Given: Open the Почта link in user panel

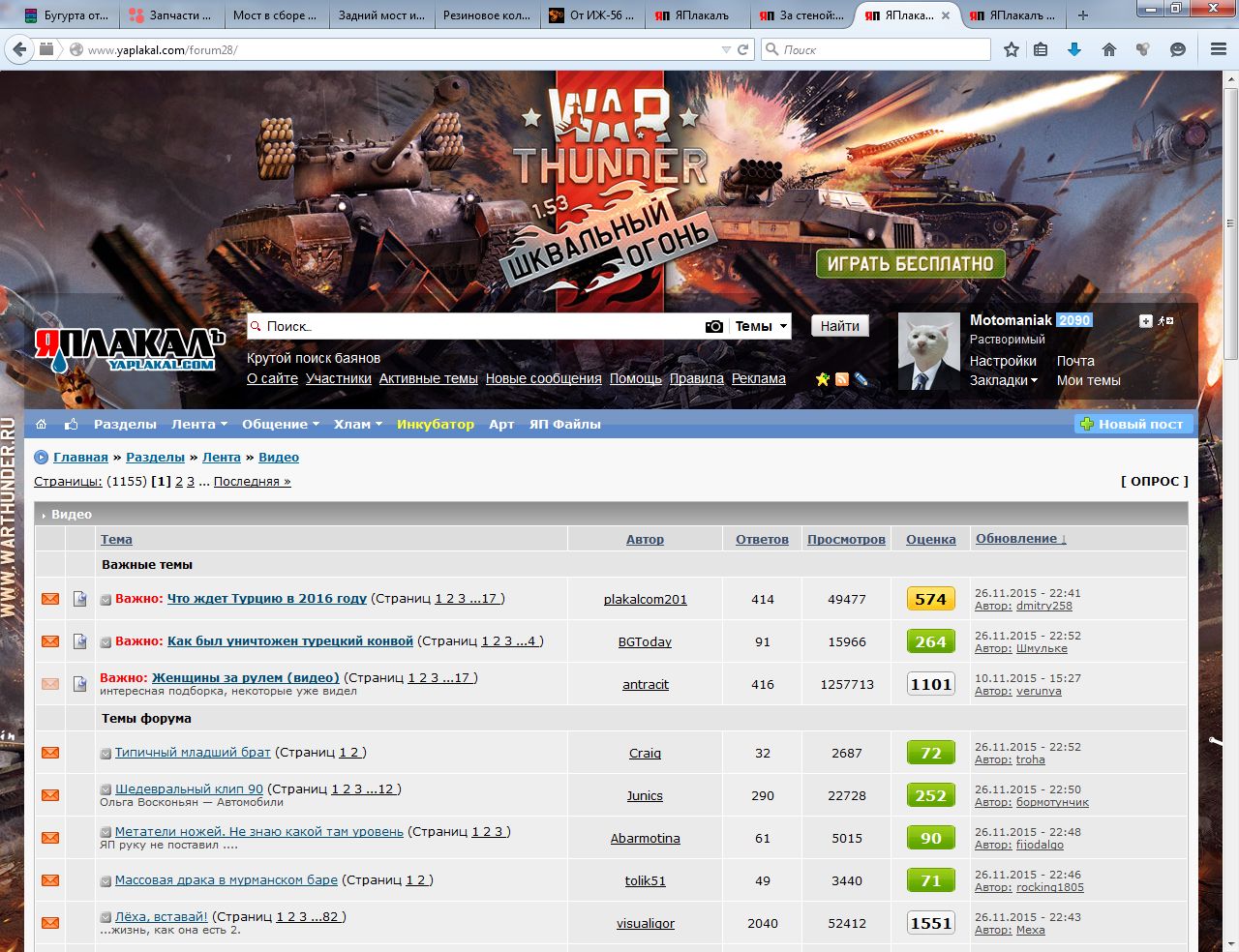Looking at the screenshot, I should [1075, 361].
